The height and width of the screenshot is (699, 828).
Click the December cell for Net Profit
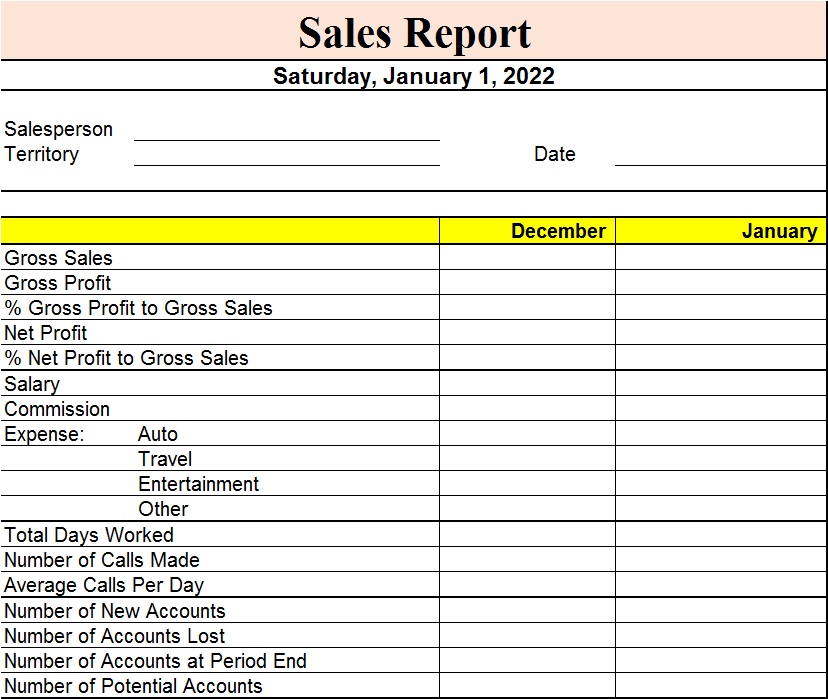click(528, 333)
